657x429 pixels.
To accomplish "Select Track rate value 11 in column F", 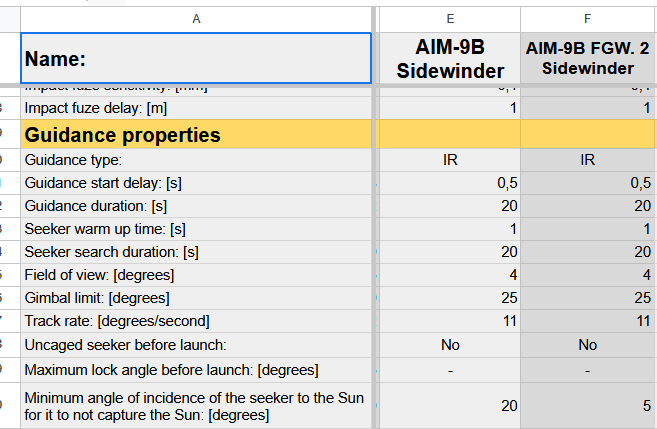I will [588, 321].
